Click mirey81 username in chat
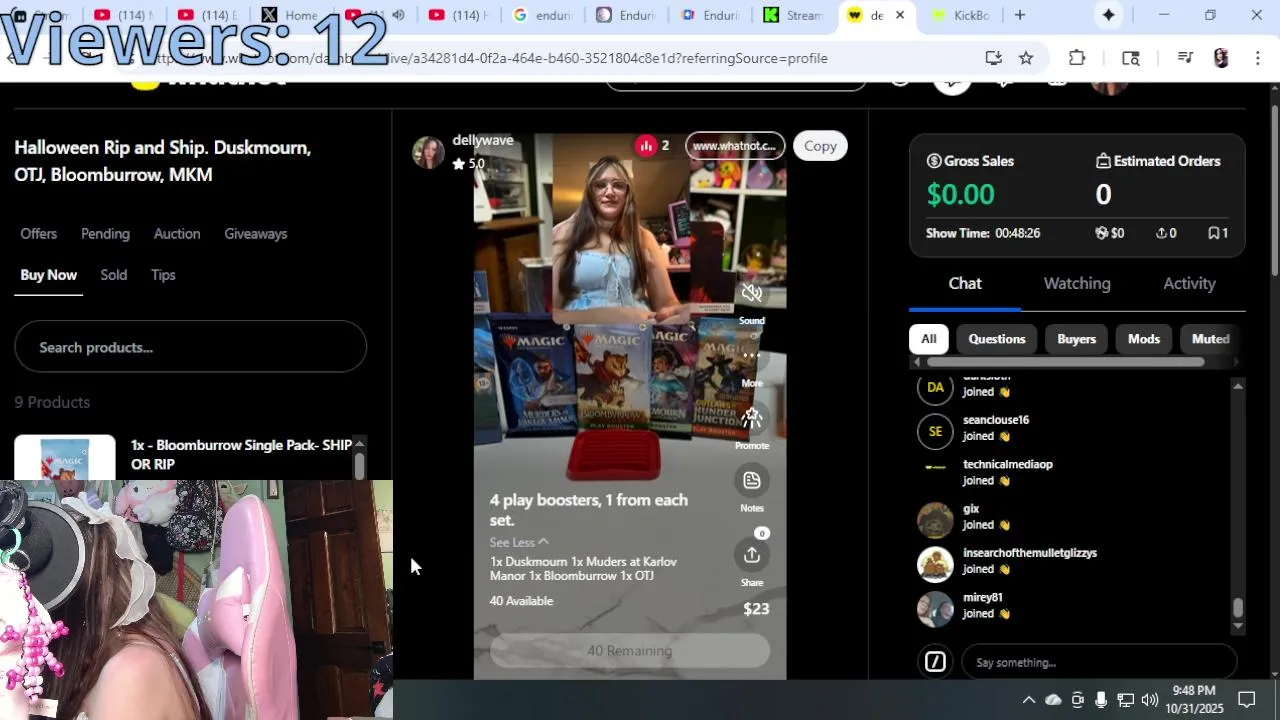The height and width of the screenshot is (720, 1280). coord(983,597)
